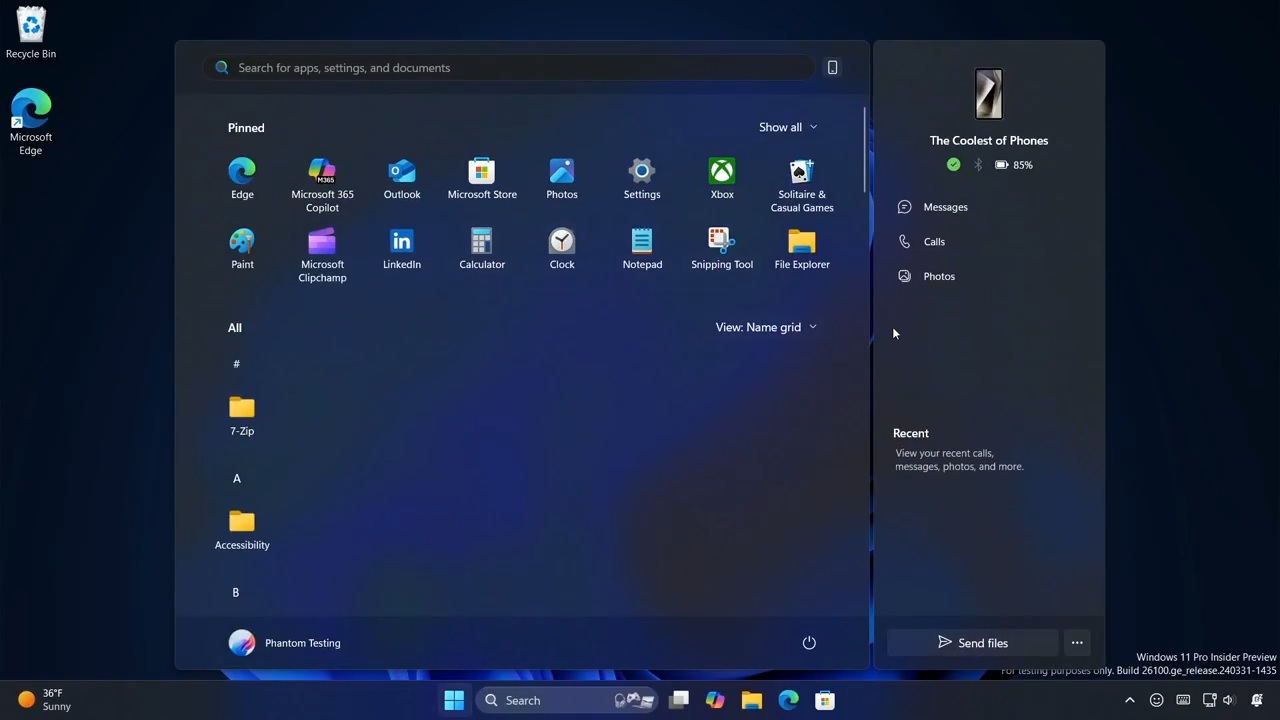Open the LinkedIn pinned app
The image size is (1280, 720).
click(x=402, y=250)
